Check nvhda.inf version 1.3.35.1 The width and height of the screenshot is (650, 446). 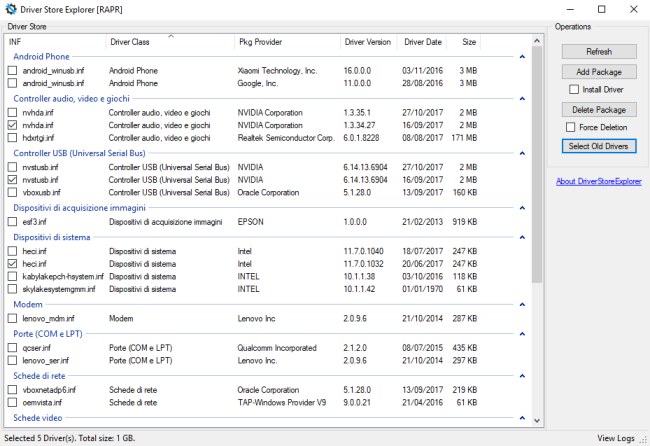[x=12, y=113]
